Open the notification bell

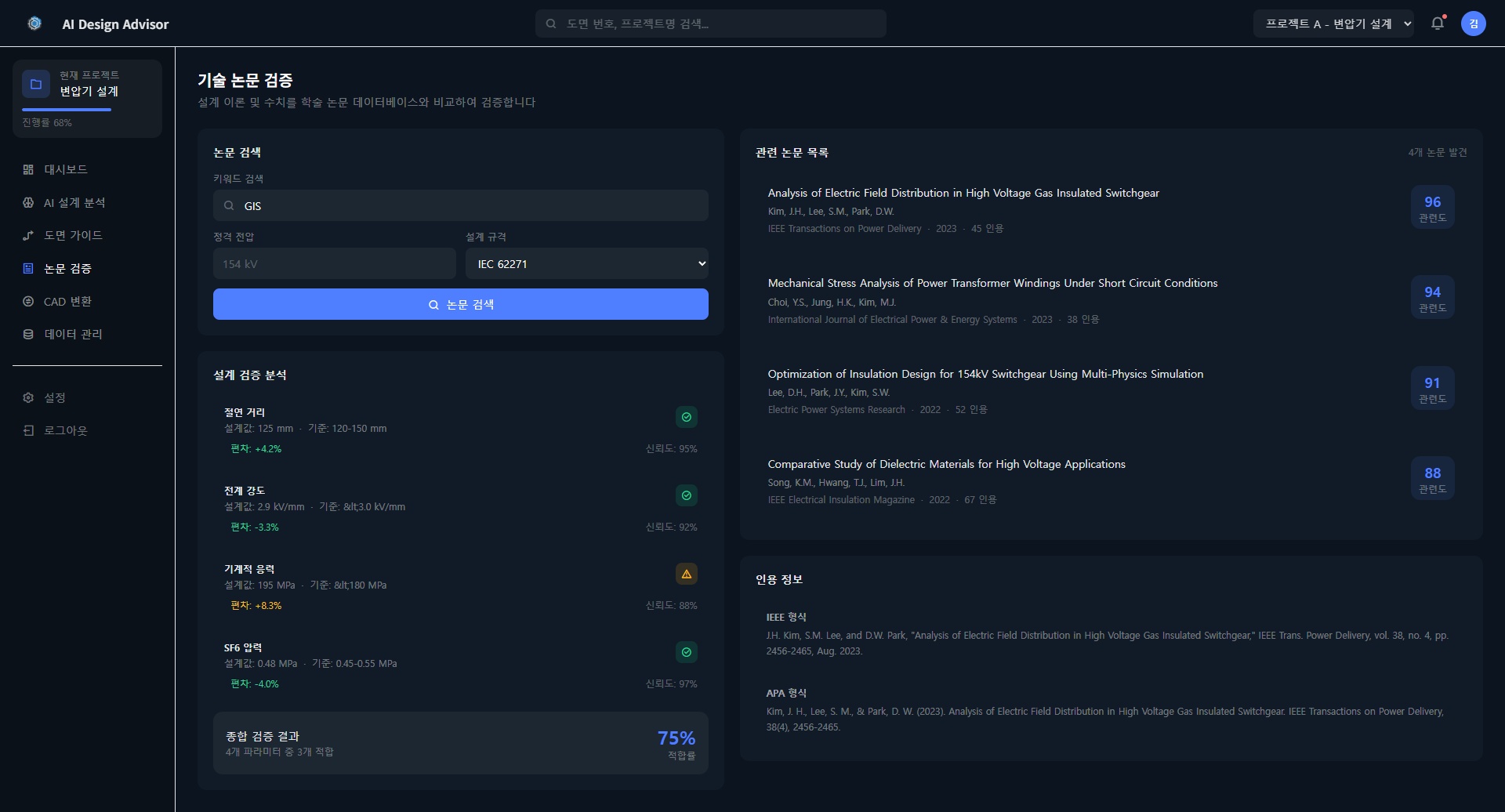[1438, 24]
